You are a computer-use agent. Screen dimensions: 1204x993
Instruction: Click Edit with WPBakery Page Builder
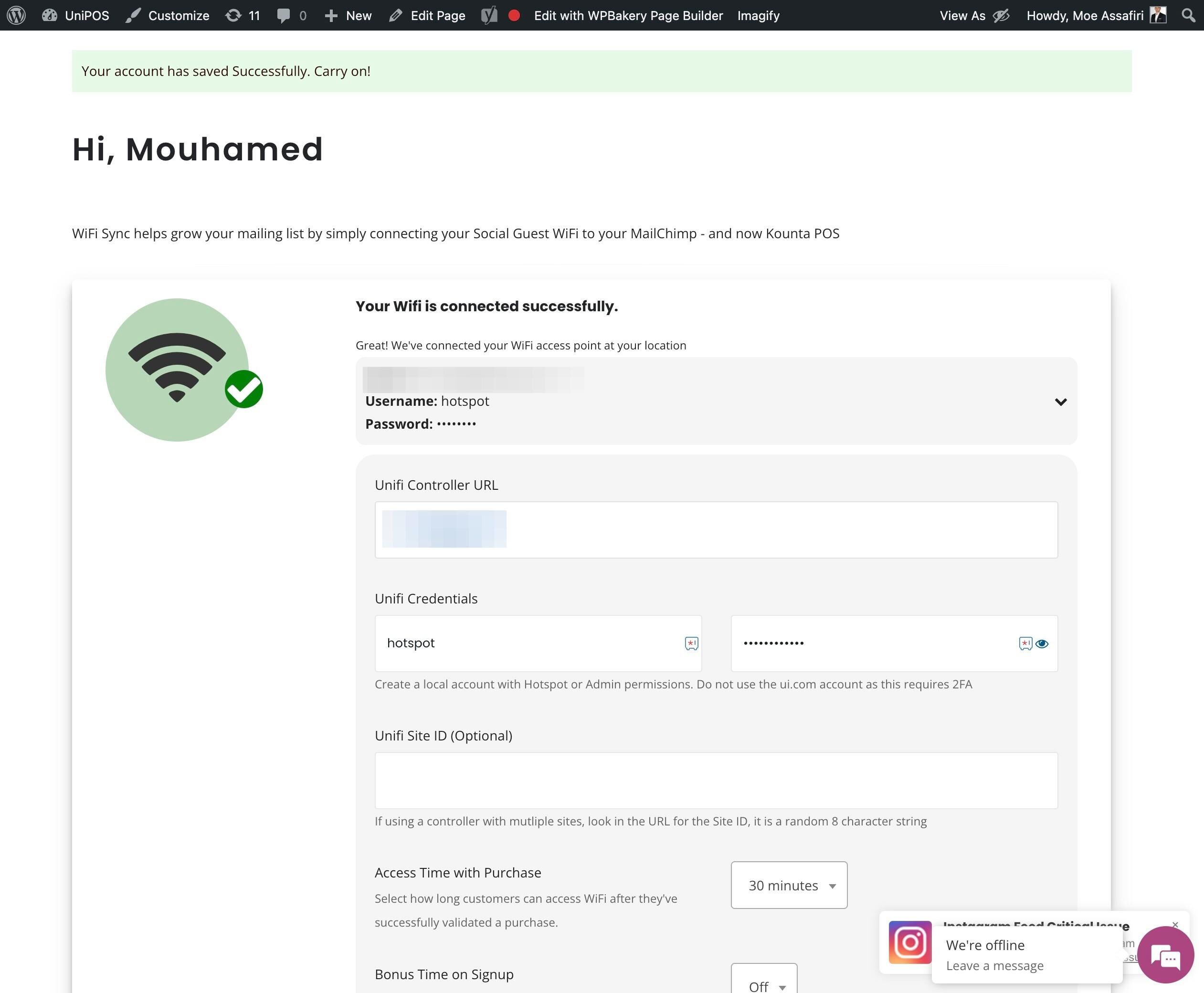point(628,15)
